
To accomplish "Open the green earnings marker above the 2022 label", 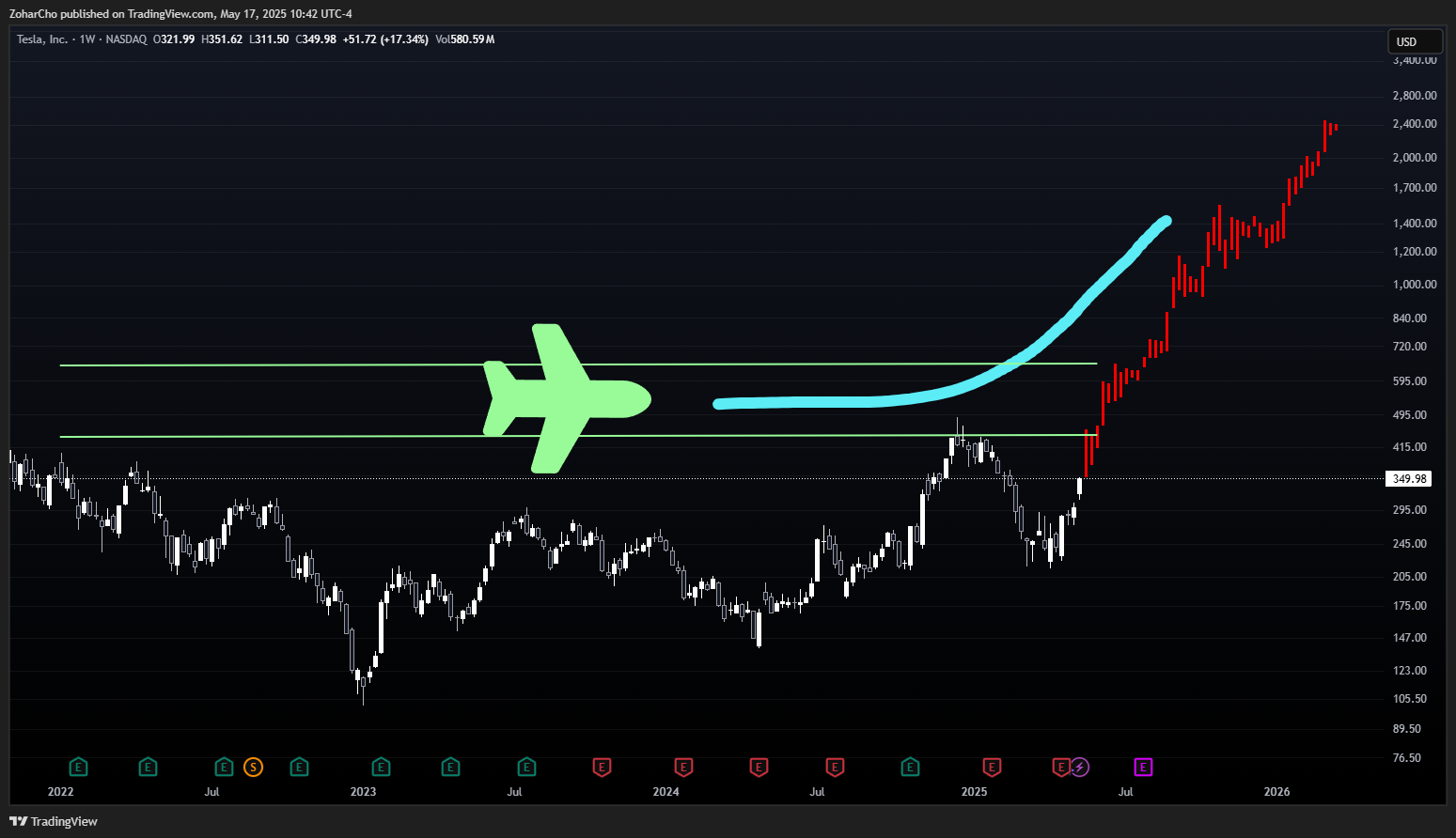I will [x=79, y=768].
